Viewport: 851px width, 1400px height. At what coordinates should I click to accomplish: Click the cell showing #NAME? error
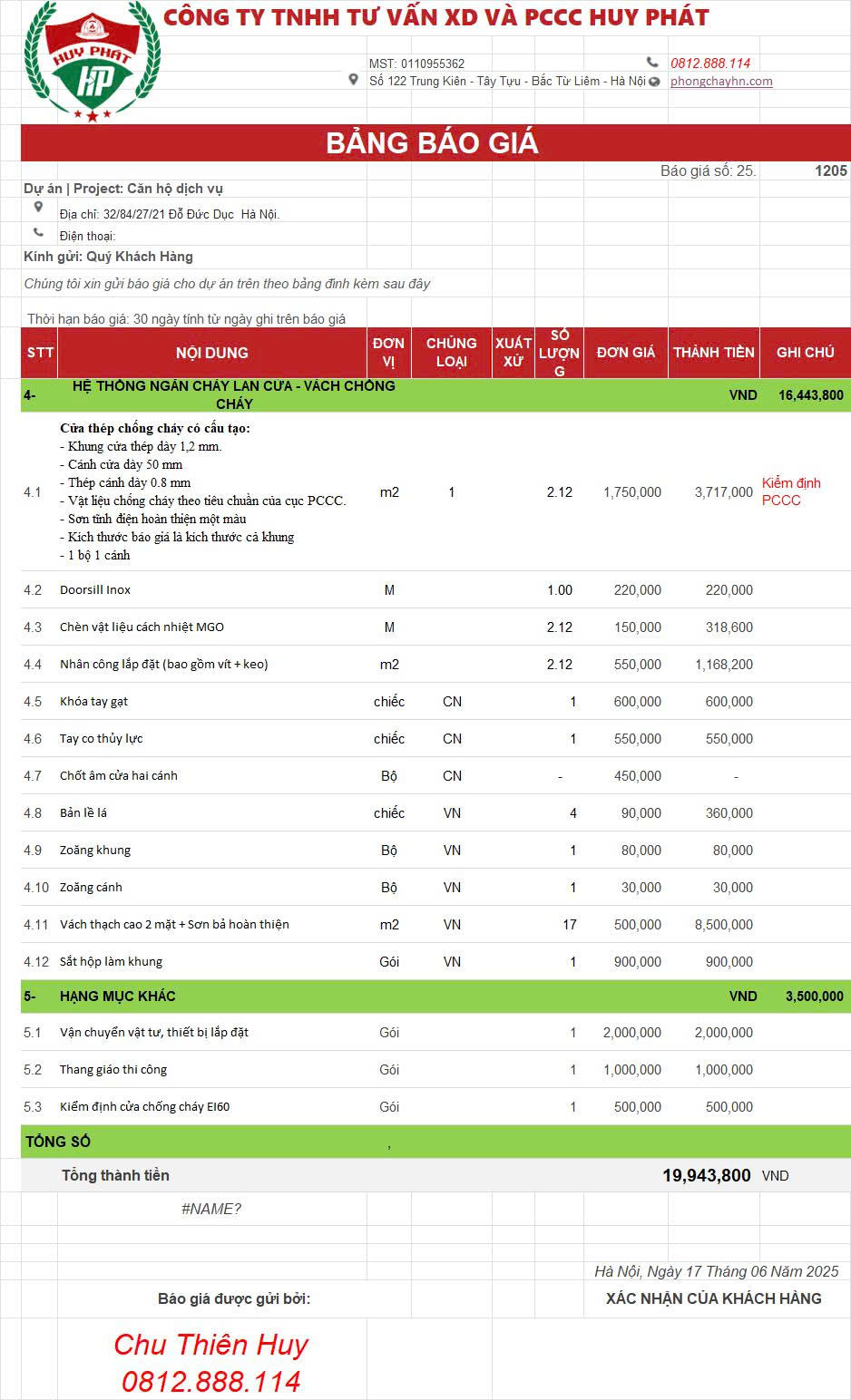[x=211, y=1209]
